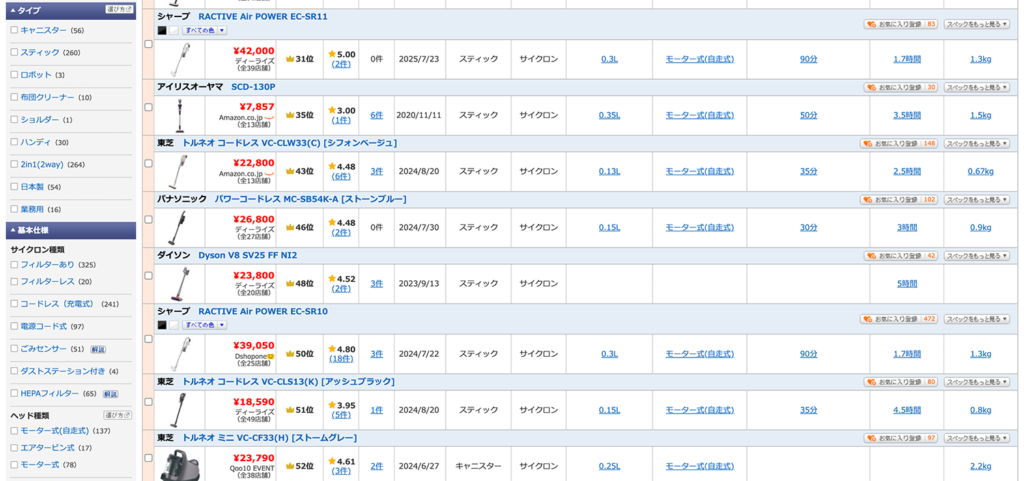Click the ¥7,857 price for SCD-130P
This screenshot has width=1024, height=481.
tap(256, 106)
